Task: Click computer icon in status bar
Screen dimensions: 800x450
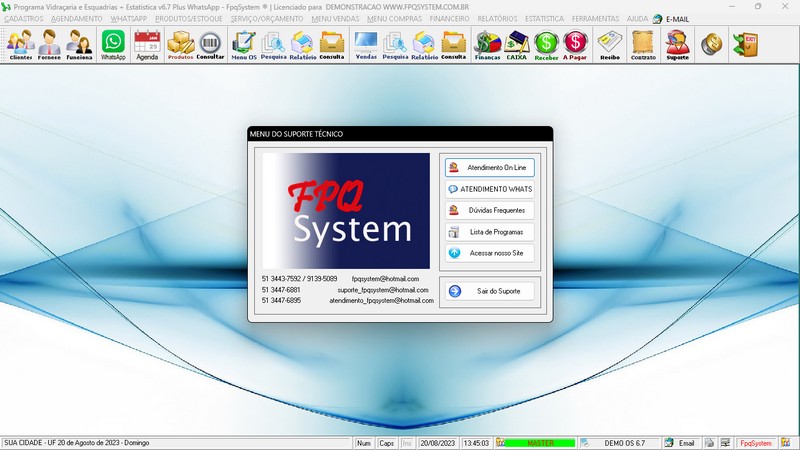Action: 725,443
